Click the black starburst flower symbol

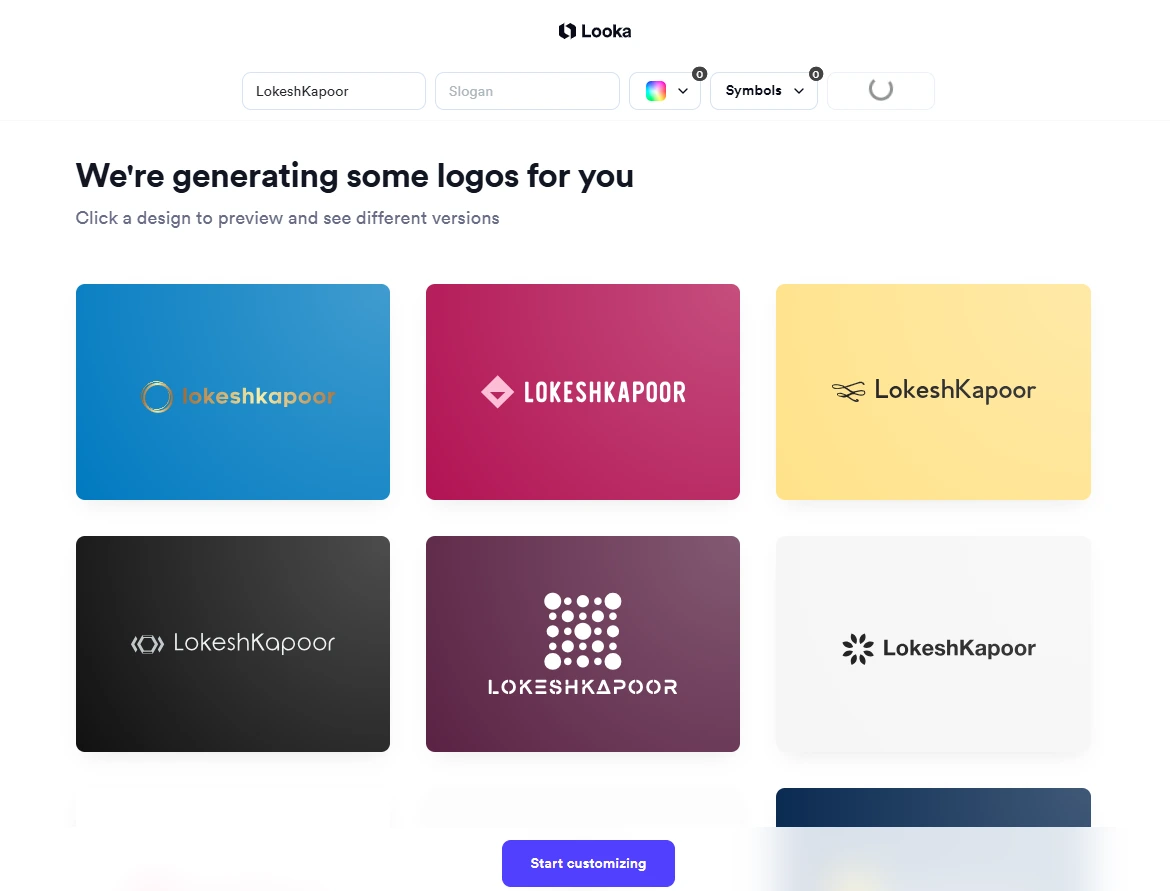858,648
